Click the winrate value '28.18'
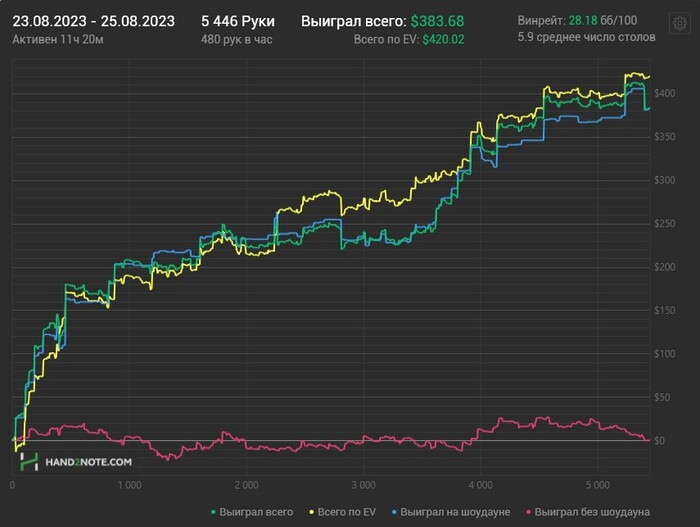Image resolution: width=700 pixels, height=527 pixels. click(583, 20)
